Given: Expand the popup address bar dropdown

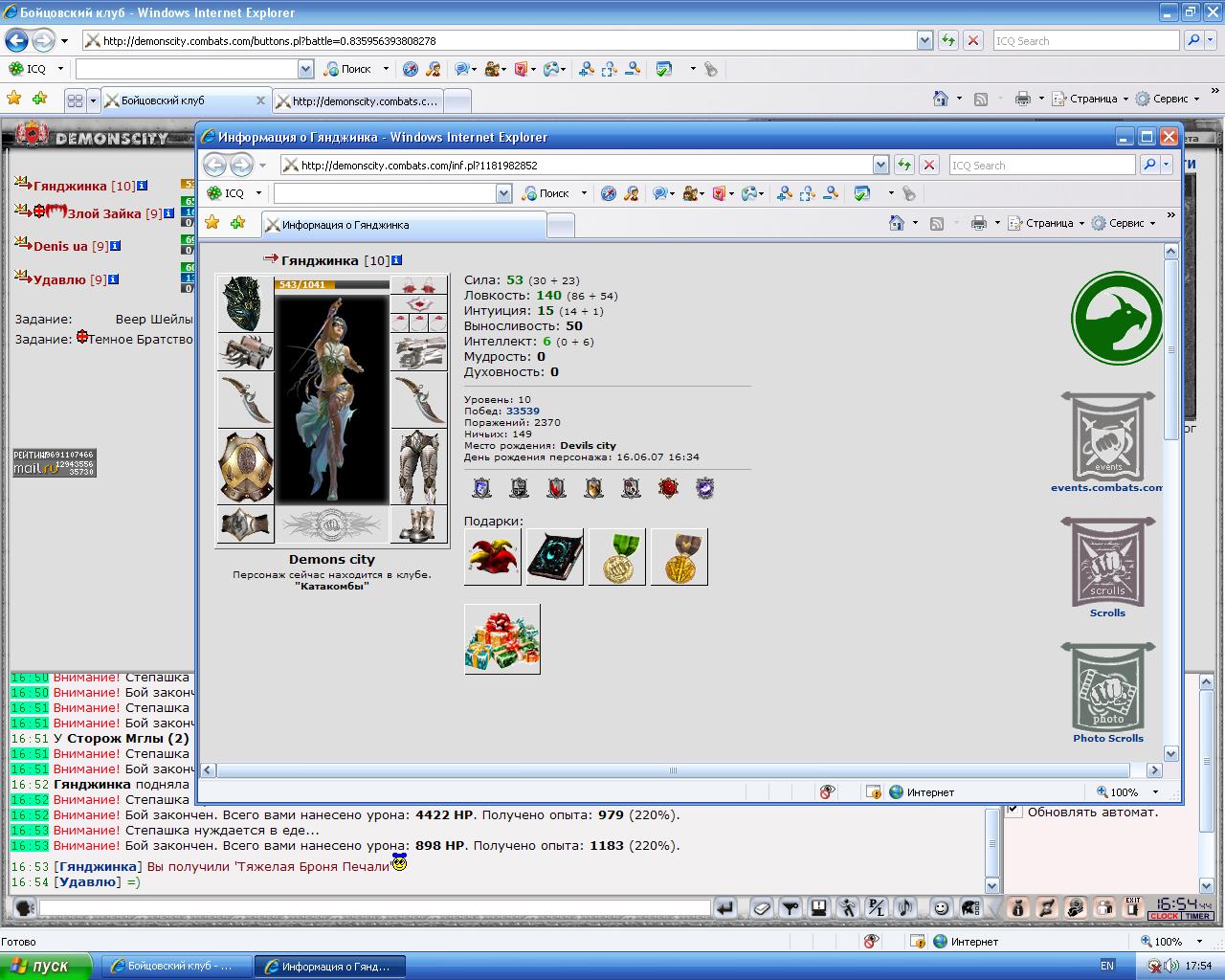Looking at the screenshot, I should [880, 165].
